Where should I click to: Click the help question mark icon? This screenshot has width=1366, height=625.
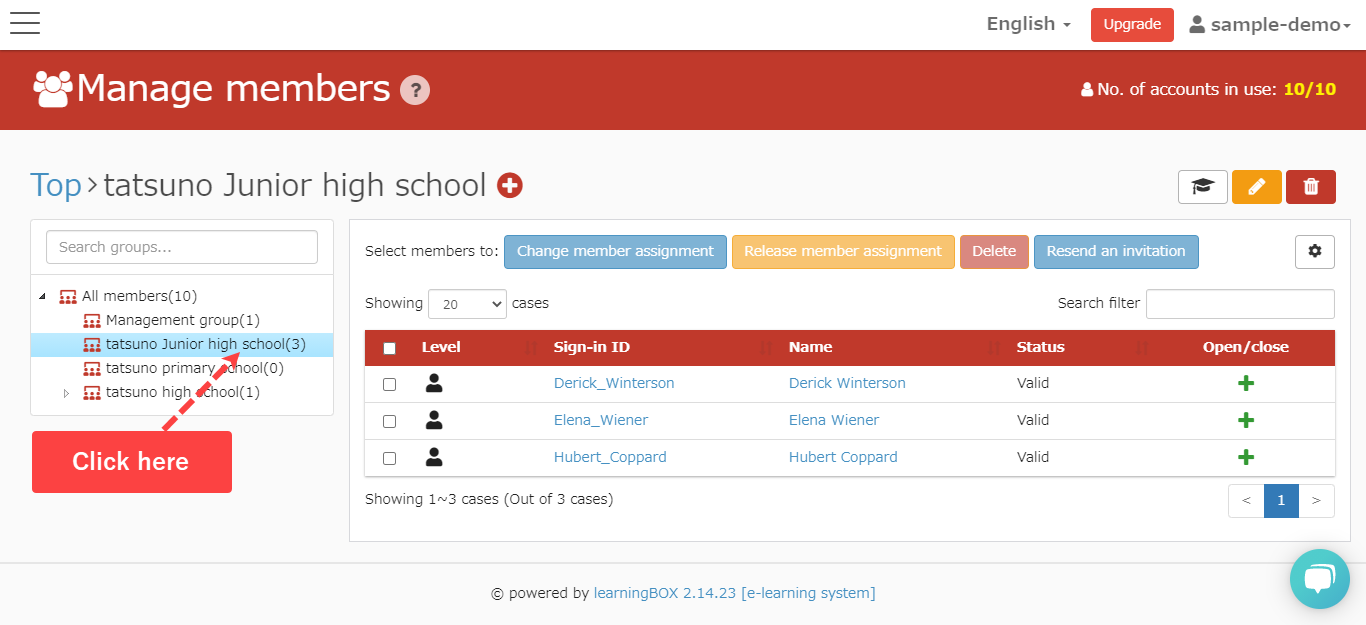(415, 90)
